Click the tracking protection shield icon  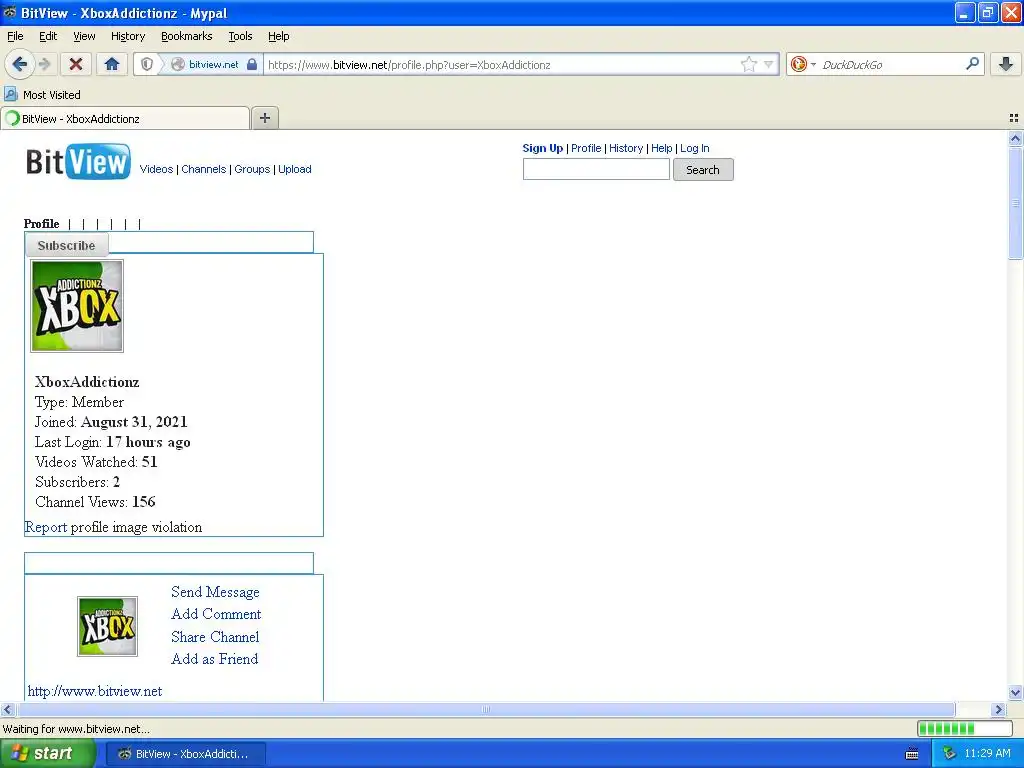point(147,64)
